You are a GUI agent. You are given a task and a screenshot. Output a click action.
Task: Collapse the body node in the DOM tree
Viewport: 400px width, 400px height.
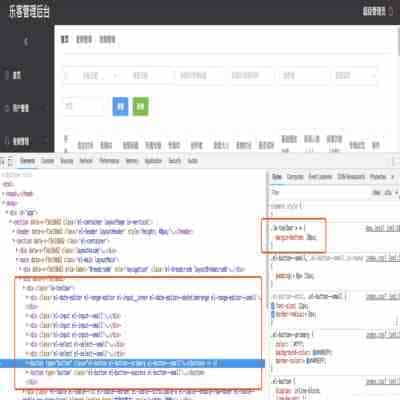point(3,203)
